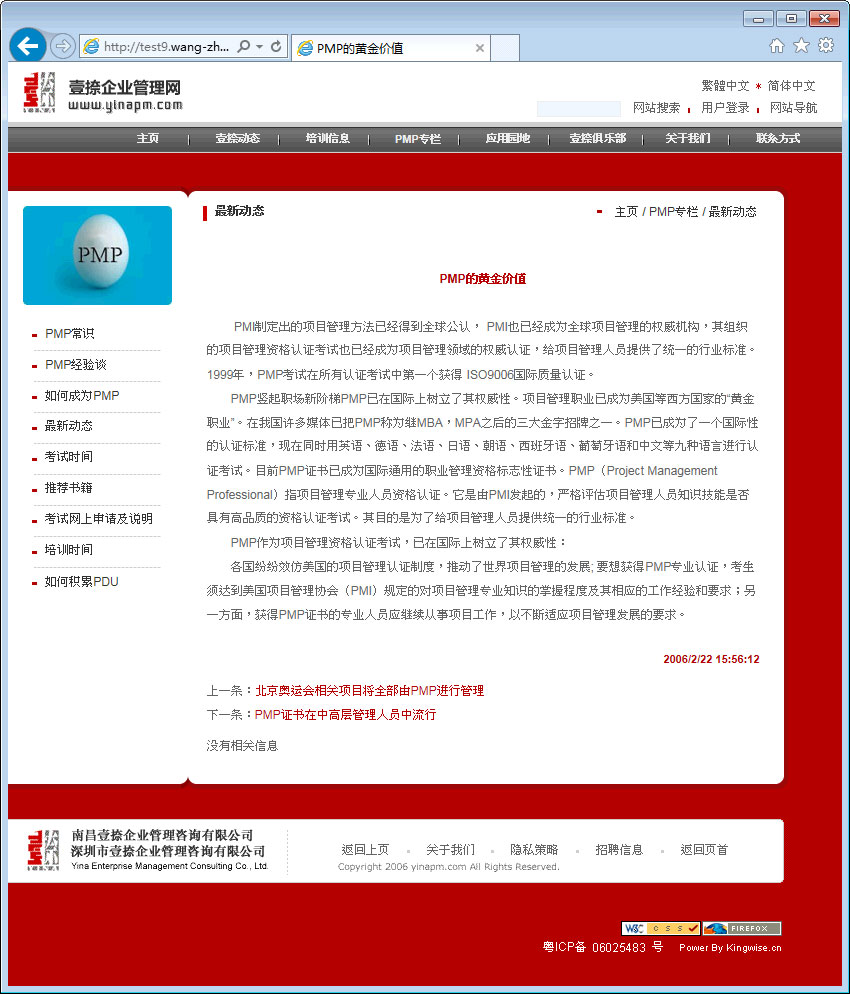Viewport: 850px width, 994px height.
Task: Click the 壹捺企业管理网 site logo
Action: (x=103, y=93)
